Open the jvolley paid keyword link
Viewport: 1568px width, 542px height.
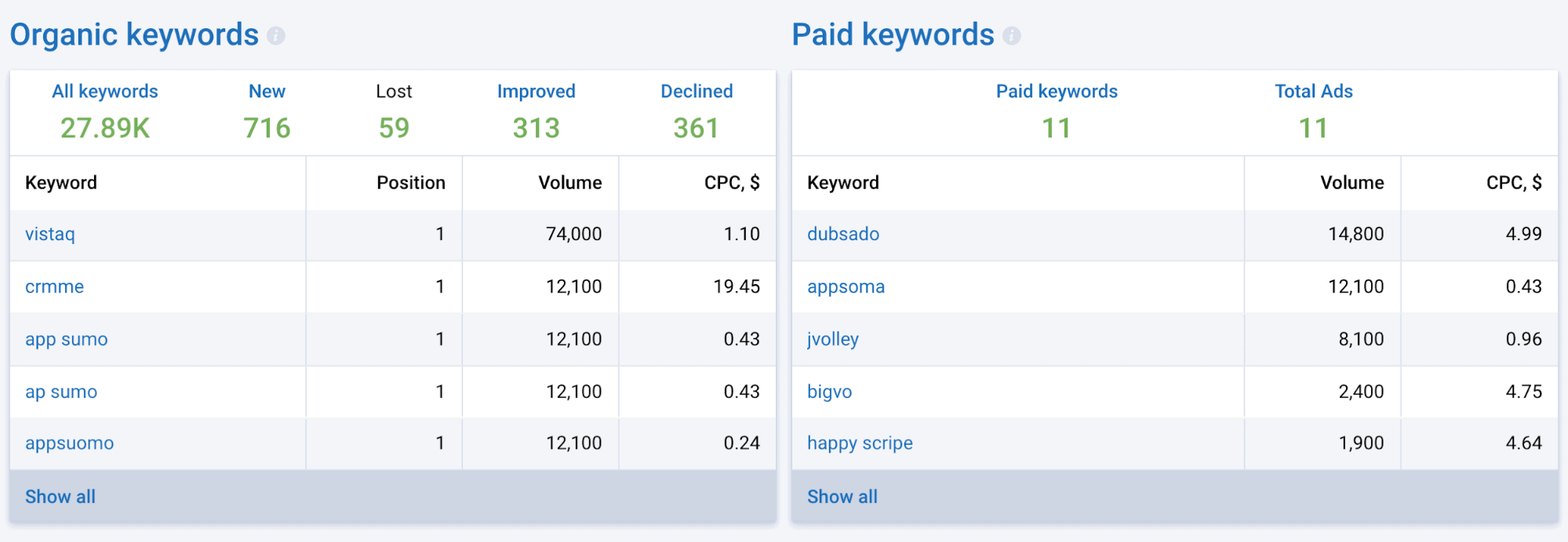pyautogui.click(x=833, y=339)
